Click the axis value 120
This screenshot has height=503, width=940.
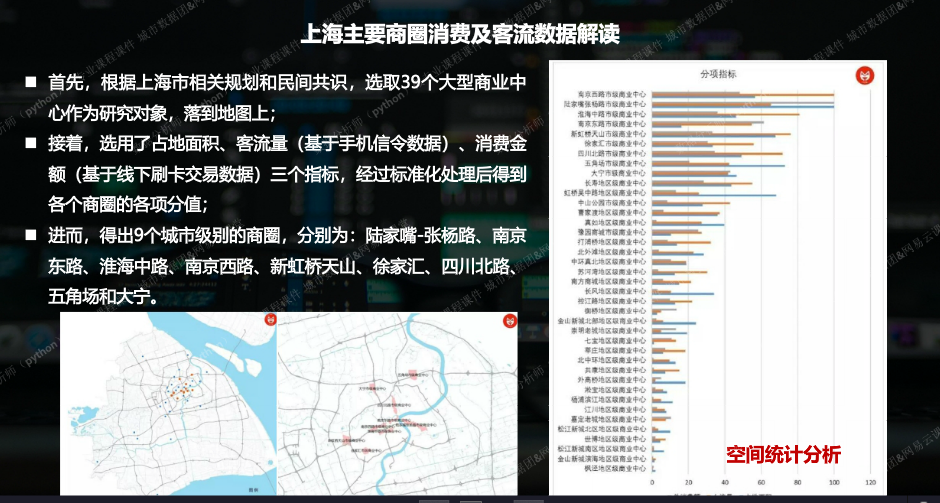tap(871, 483)
